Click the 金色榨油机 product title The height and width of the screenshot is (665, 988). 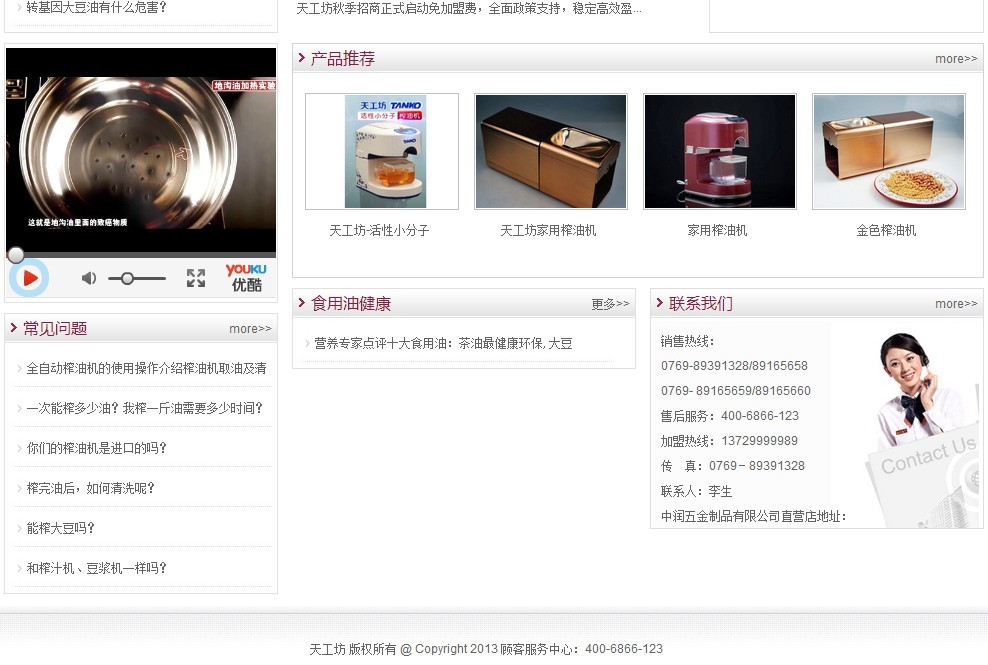tap(886, 231)
